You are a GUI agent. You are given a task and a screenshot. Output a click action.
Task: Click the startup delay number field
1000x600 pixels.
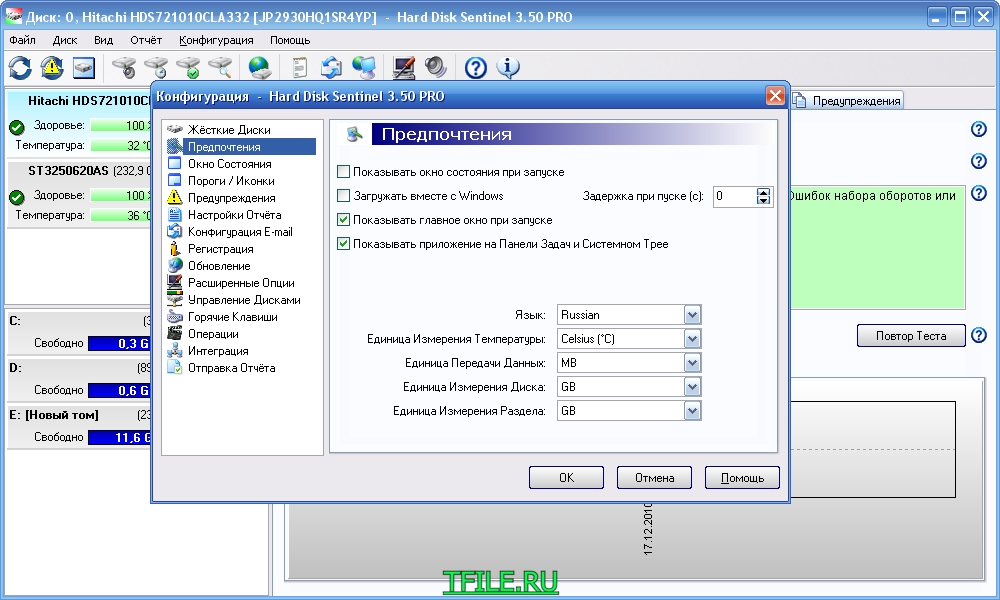[x=734, y=196]
